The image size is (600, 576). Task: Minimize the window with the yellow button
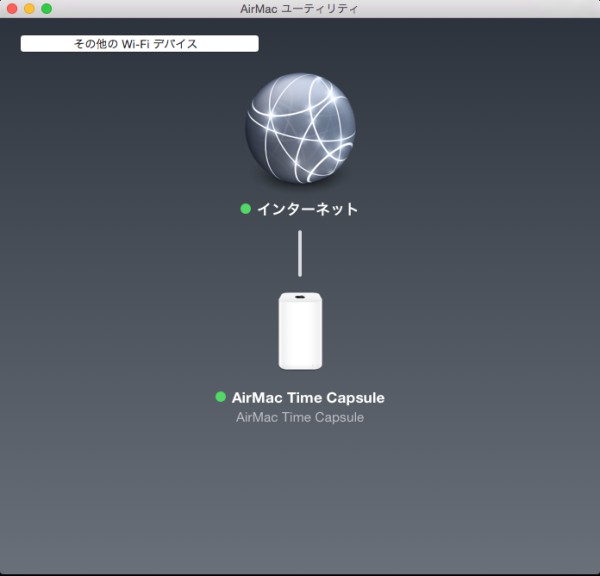pyautogui.click(x=29, y=8)
